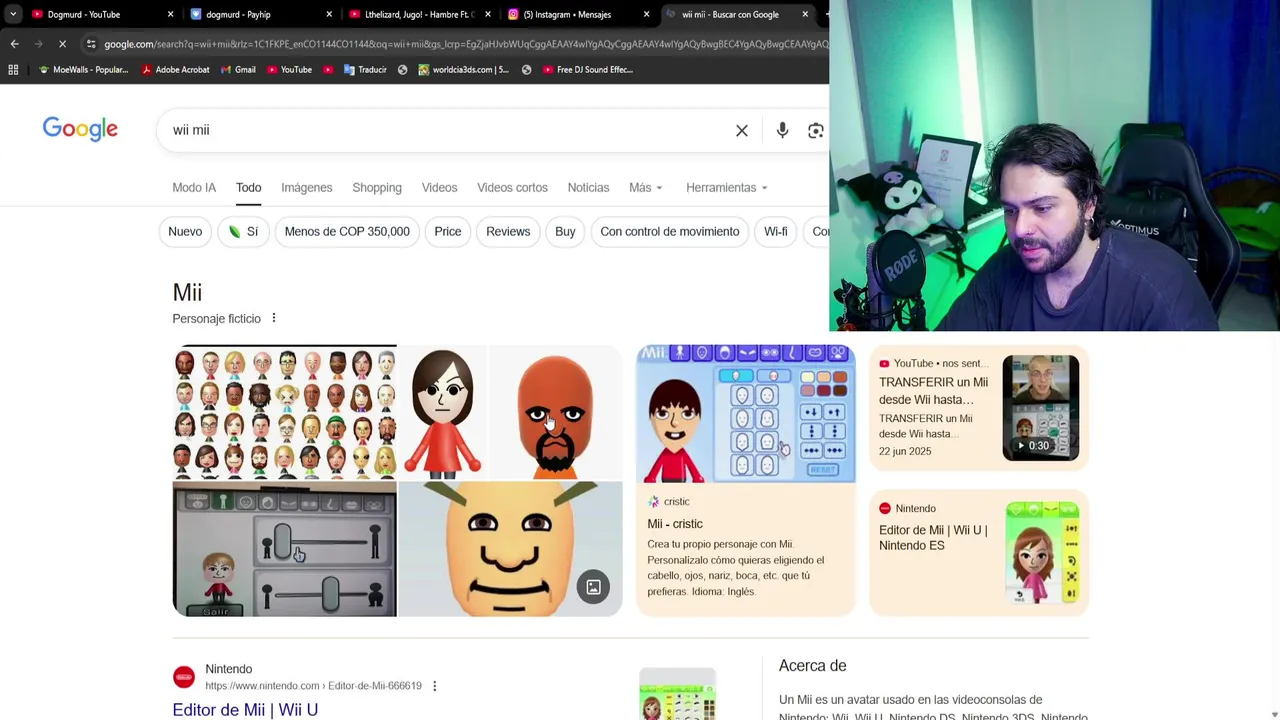Open Nintendo card Mii girl thumbnail

pos(1042,553)
